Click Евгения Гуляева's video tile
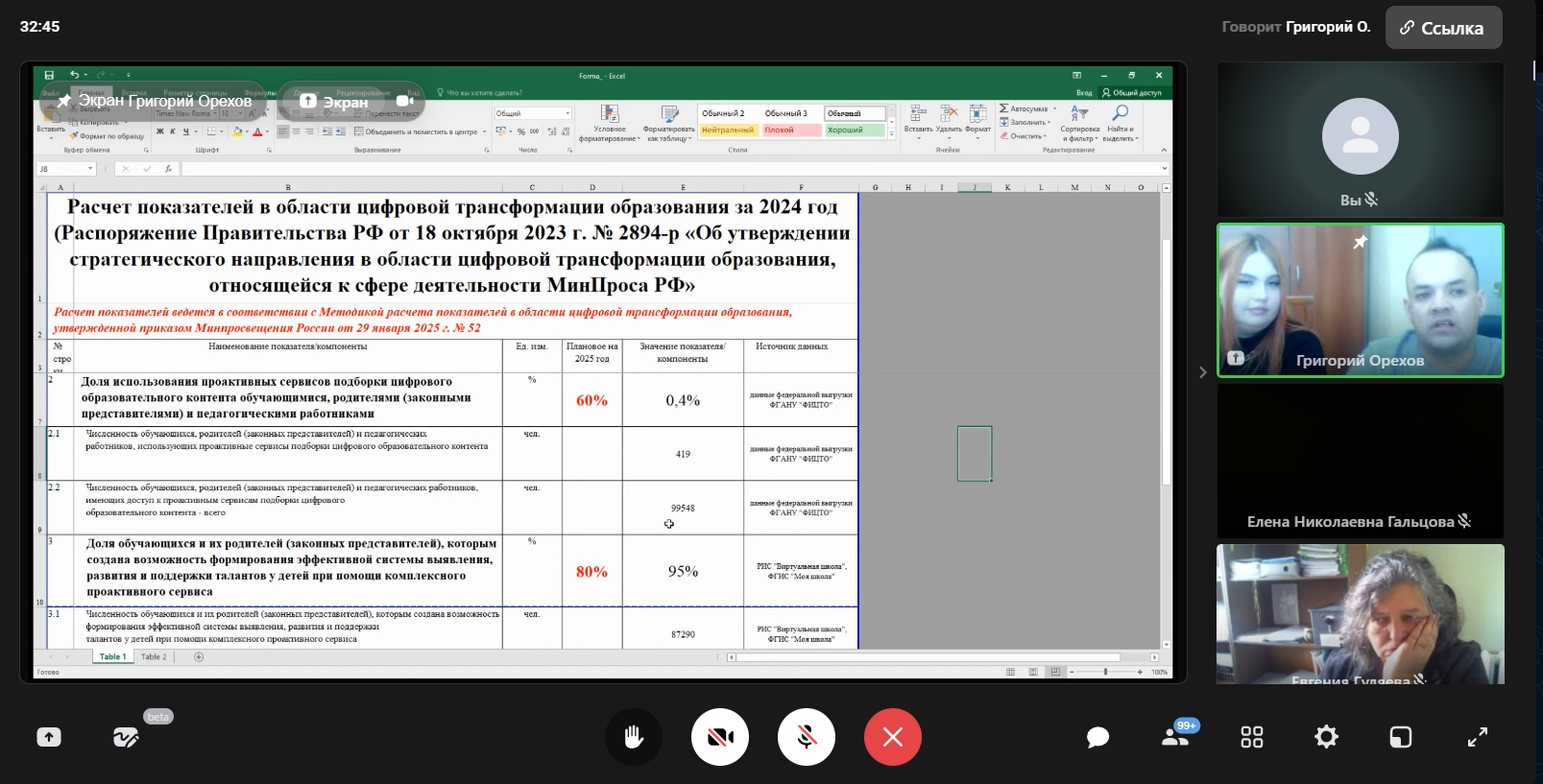 click(1360, 614)
